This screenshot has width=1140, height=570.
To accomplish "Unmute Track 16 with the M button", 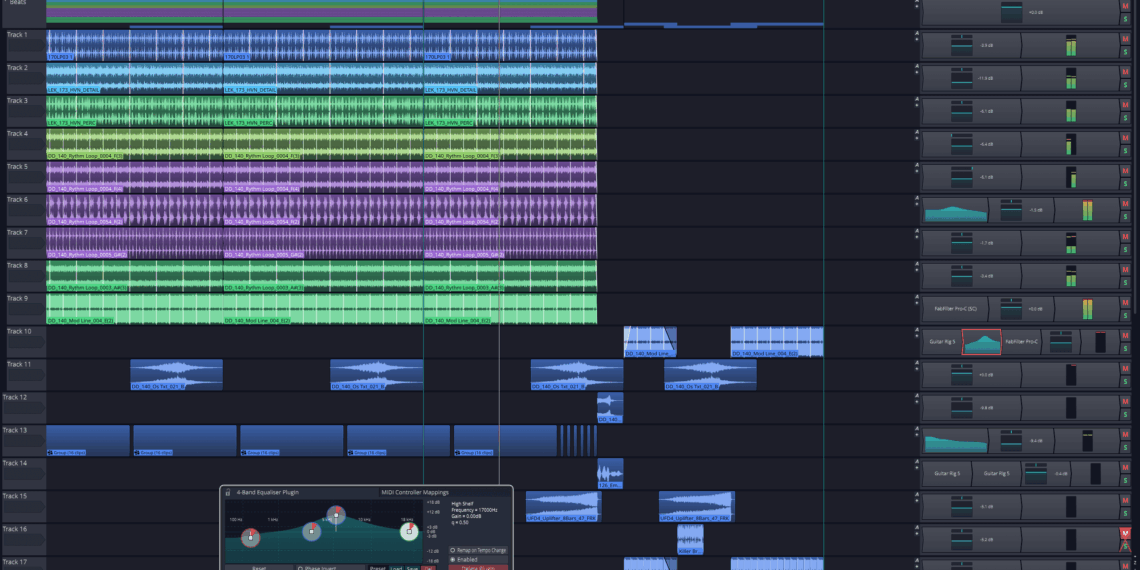I will (1125, 534).
